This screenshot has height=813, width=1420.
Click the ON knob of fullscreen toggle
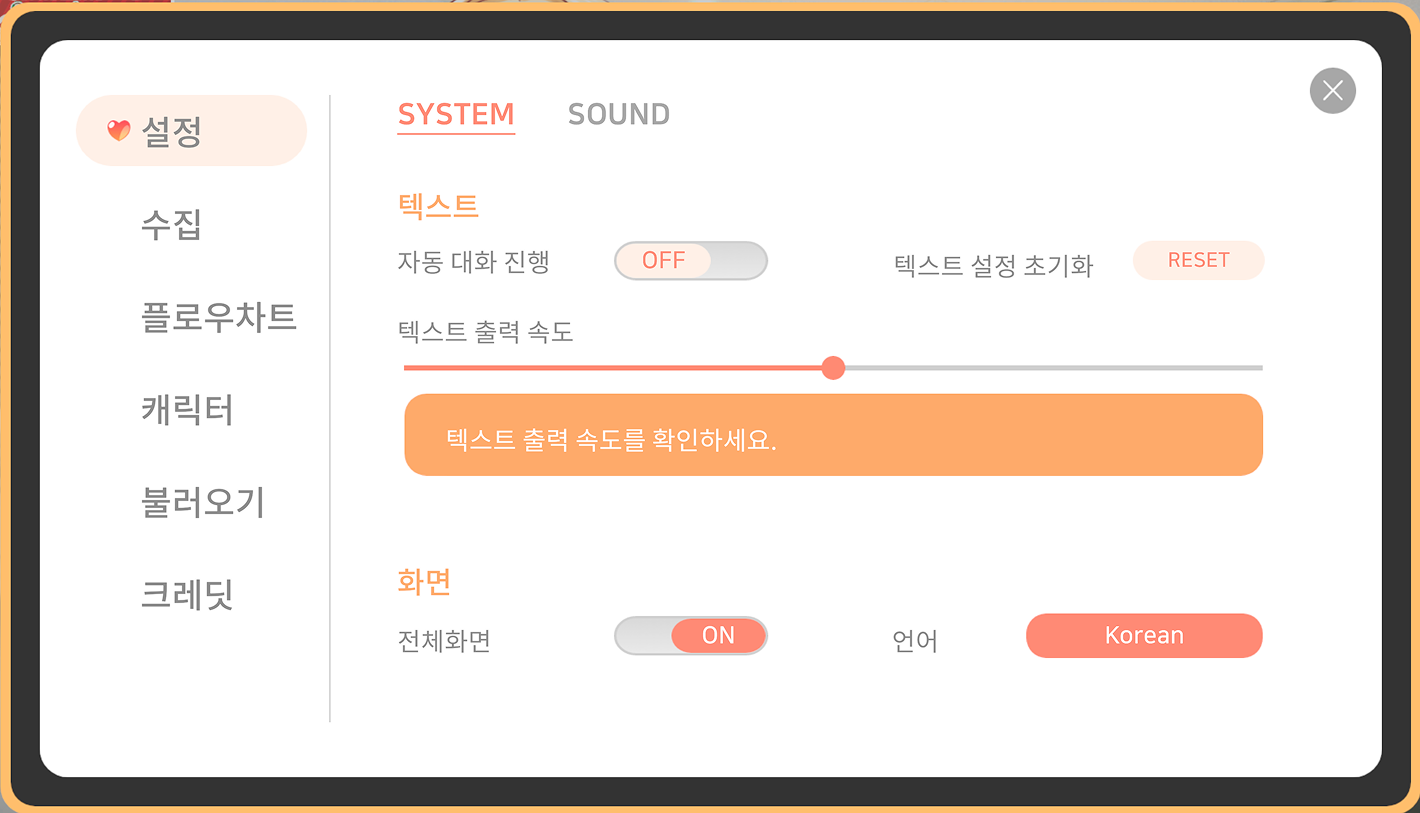pyautogui.click(x=718, y=636)
